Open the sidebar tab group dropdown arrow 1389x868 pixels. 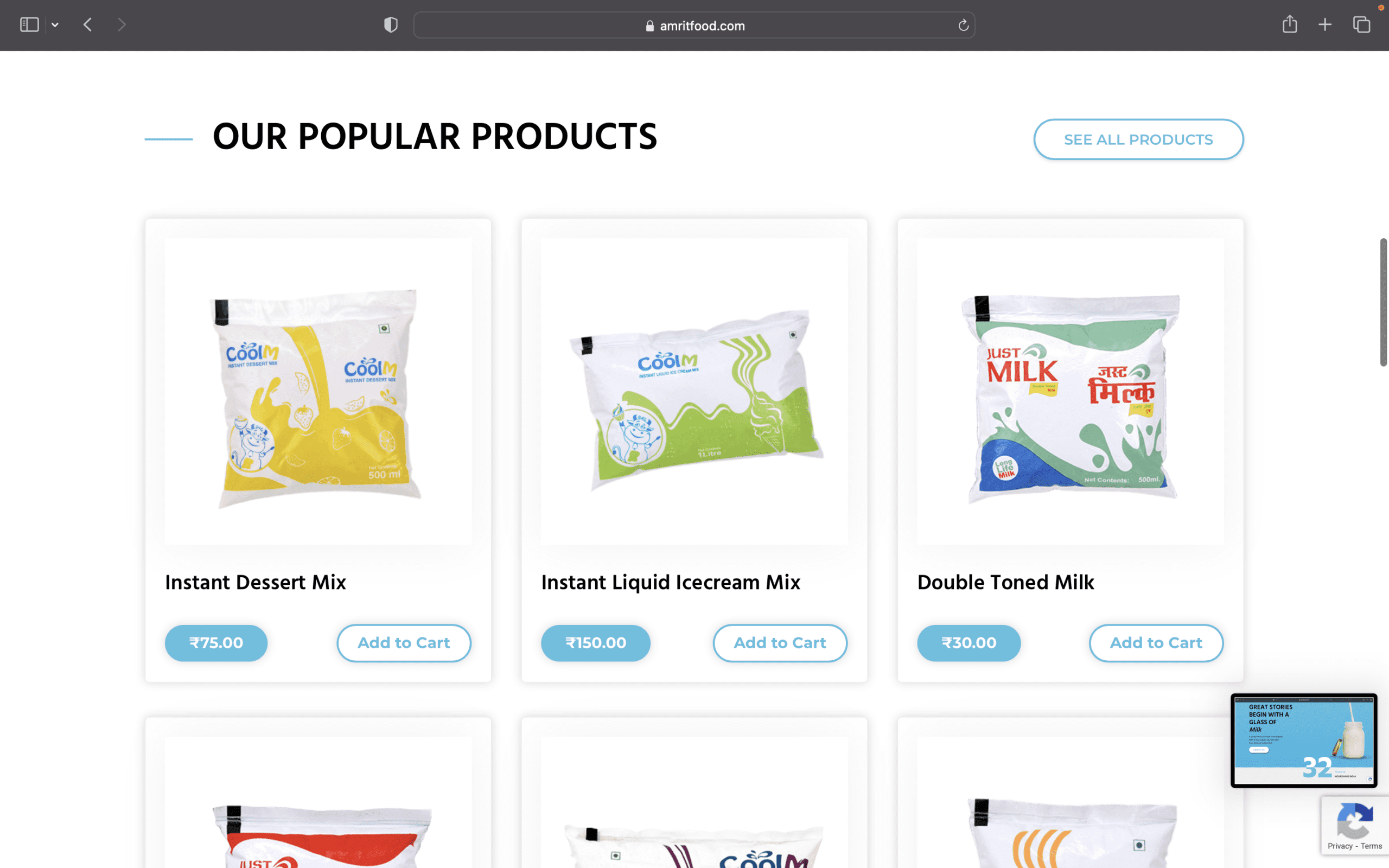click(55, 25)
